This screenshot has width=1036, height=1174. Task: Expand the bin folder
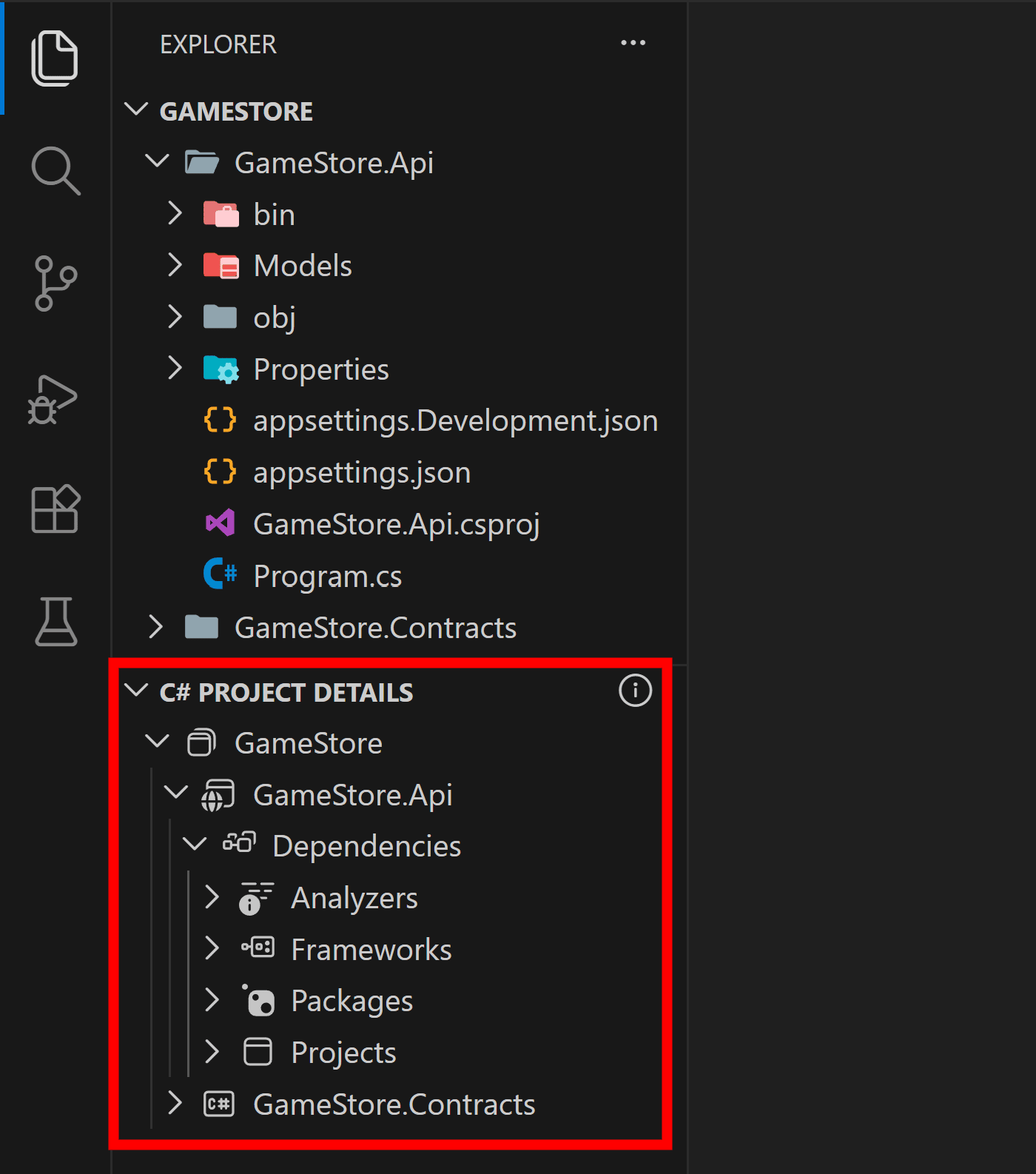click(x=175, y=213)
